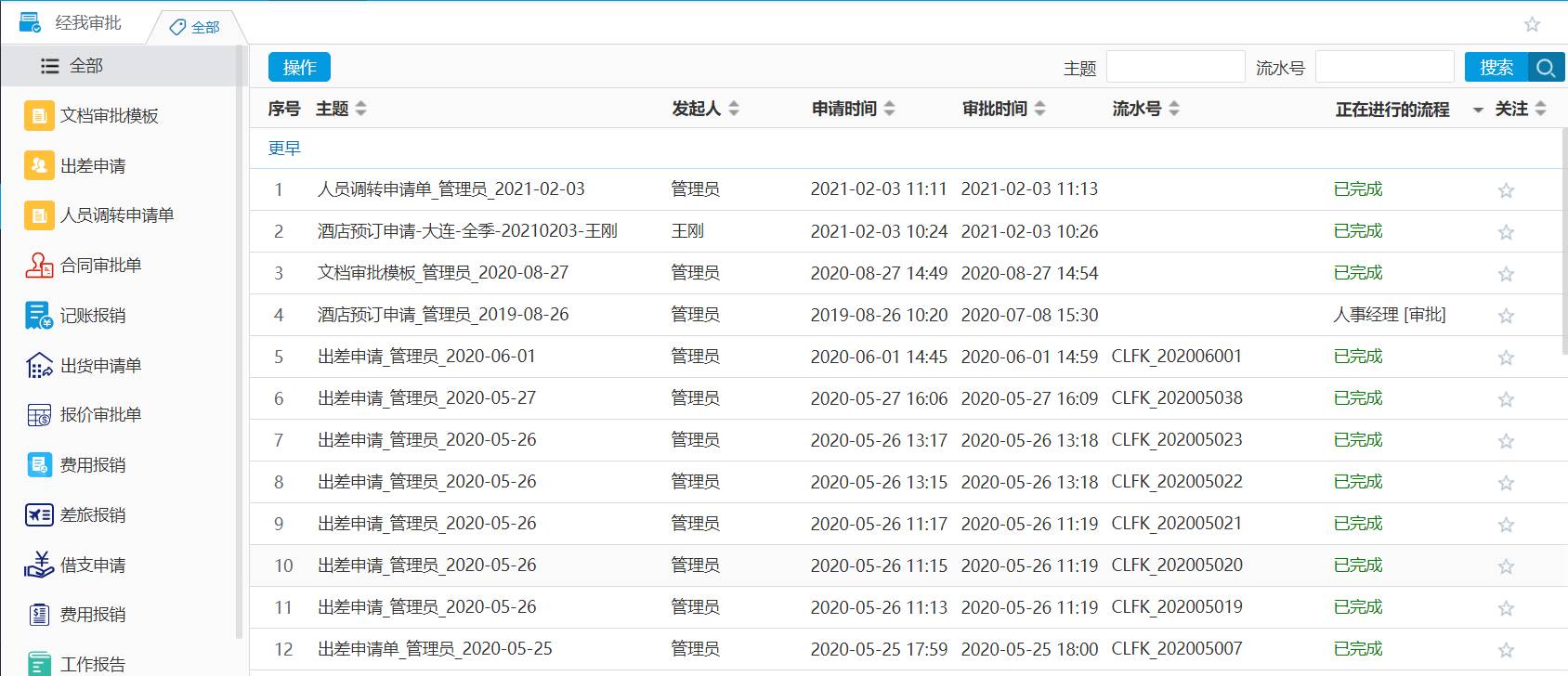Open 出货申请单 warehouse icon
The image size is (1568, 676).
(x=39, y=366)
